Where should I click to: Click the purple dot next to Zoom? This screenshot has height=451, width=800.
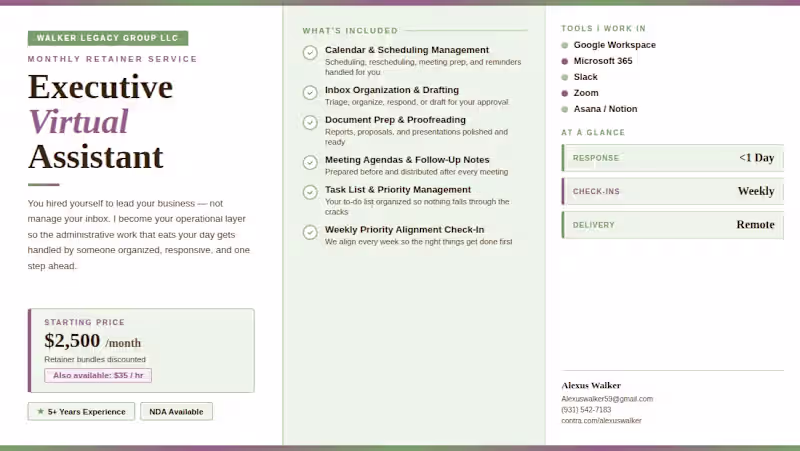[565, 93]
